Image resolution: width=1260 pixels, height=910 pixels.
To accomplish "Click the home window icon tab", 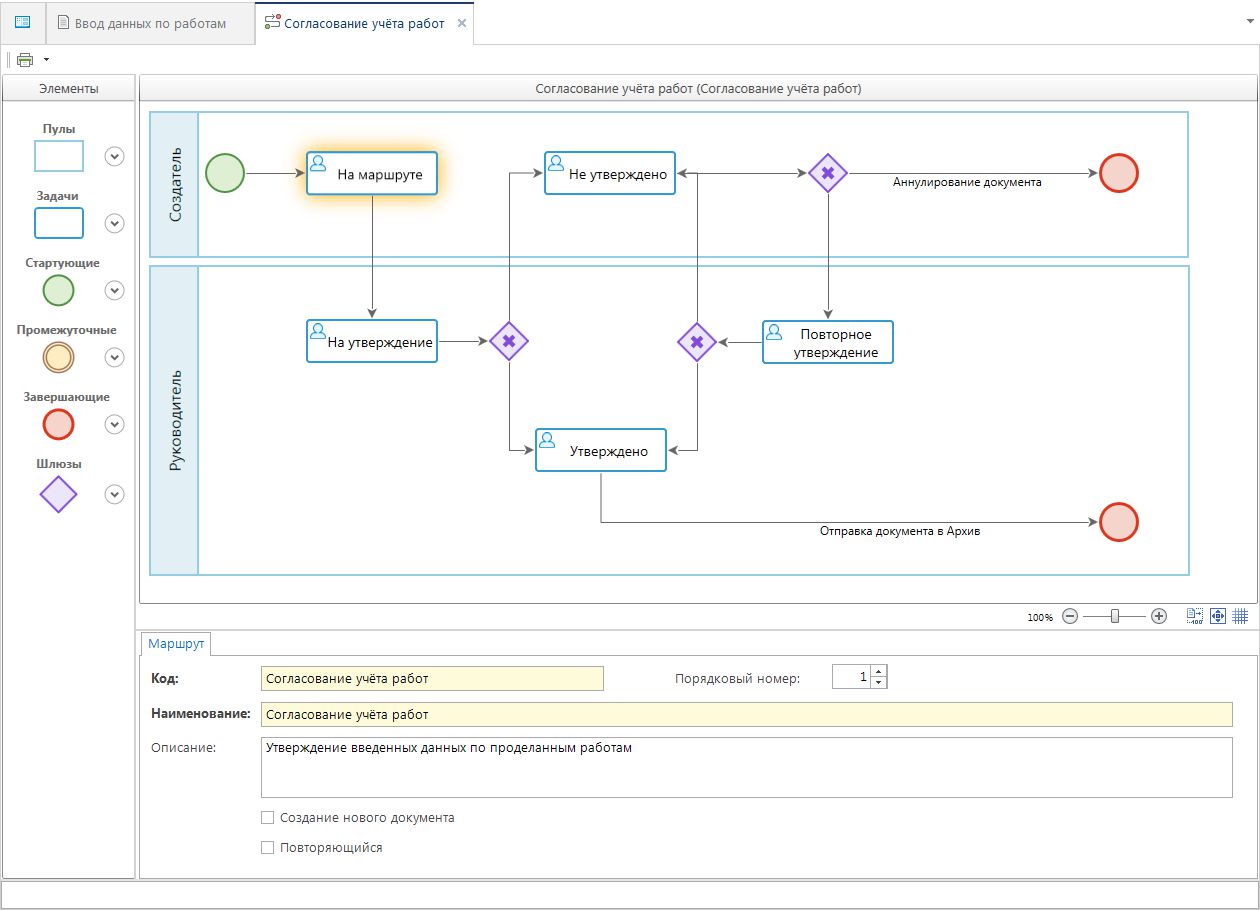I will click(x=23, y=22).
